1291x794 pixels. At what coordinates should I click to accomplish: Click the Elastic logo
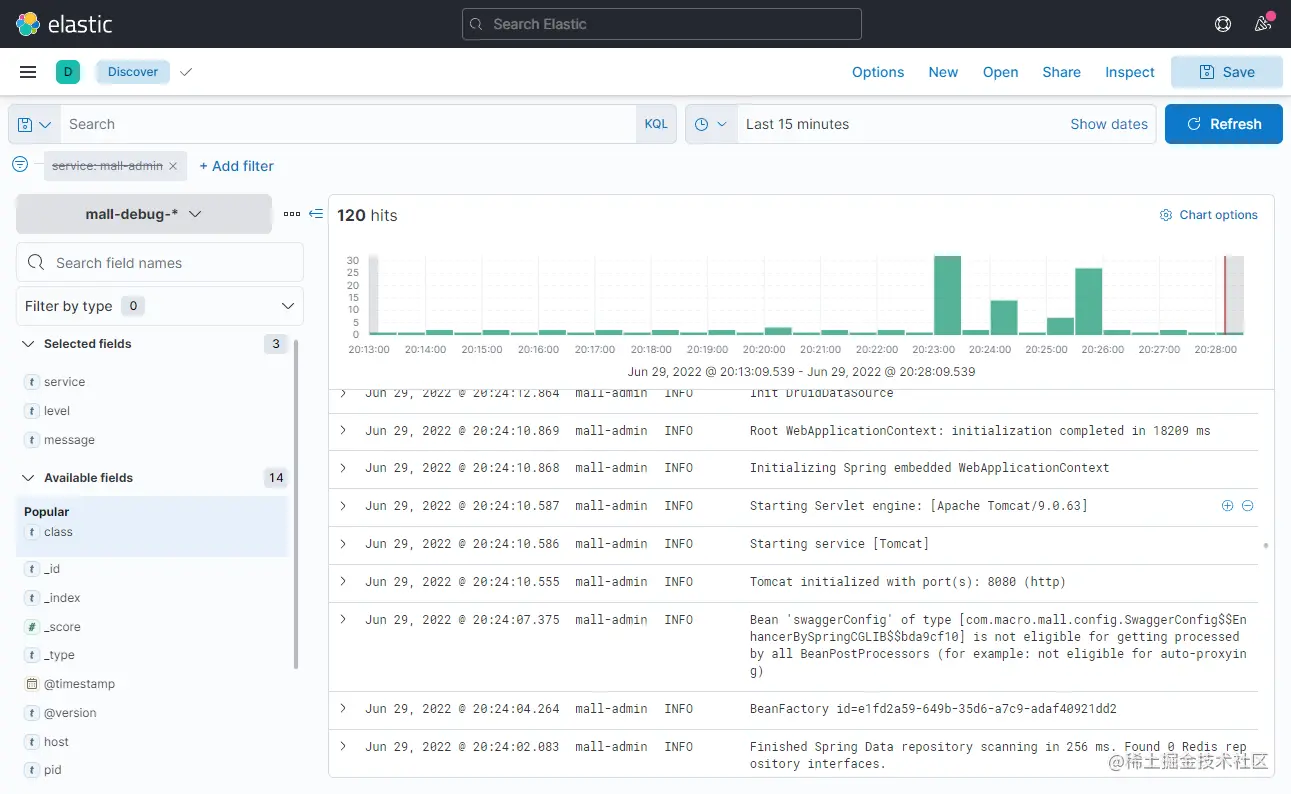pyautogui.click(x=64, y=24)
